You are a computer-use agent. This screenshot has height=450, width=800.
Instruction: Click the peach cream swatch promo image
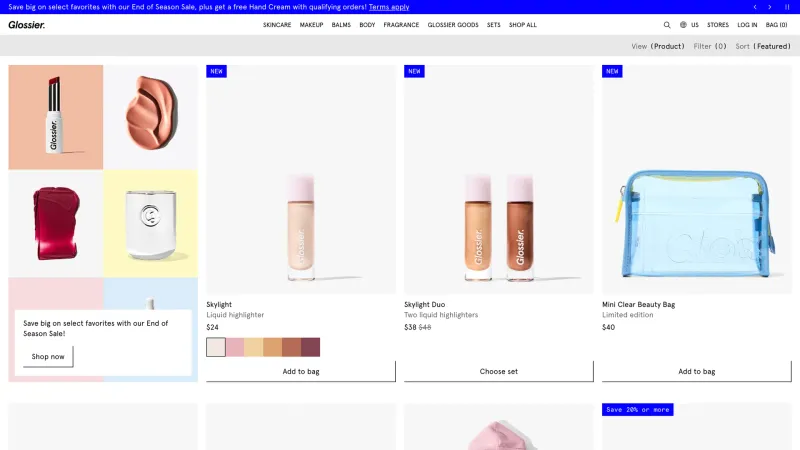coord(151,117)
